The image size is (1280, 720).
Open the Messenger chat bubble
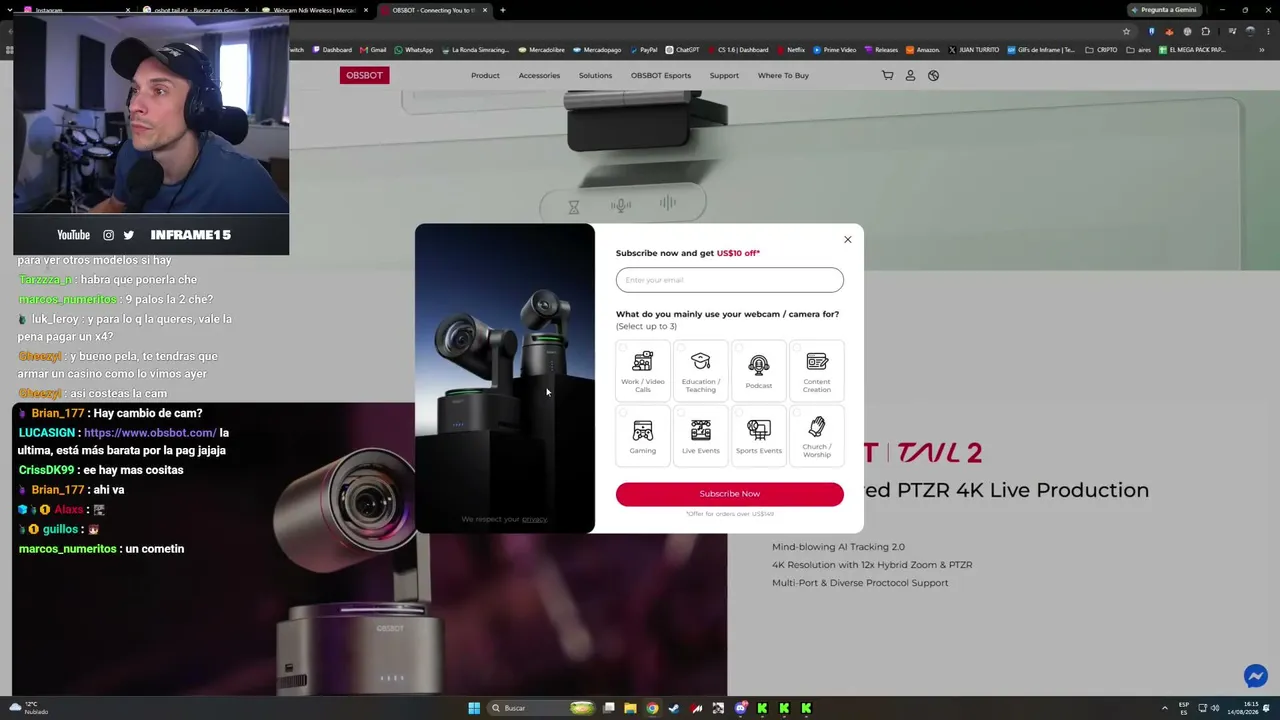point(1256,676)
